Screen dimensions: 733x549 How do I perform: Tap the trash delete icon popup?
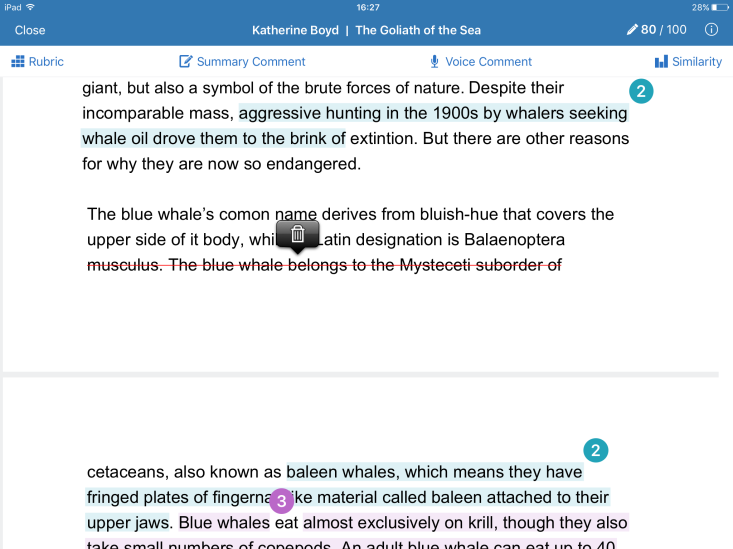click(x=298, y=234)
